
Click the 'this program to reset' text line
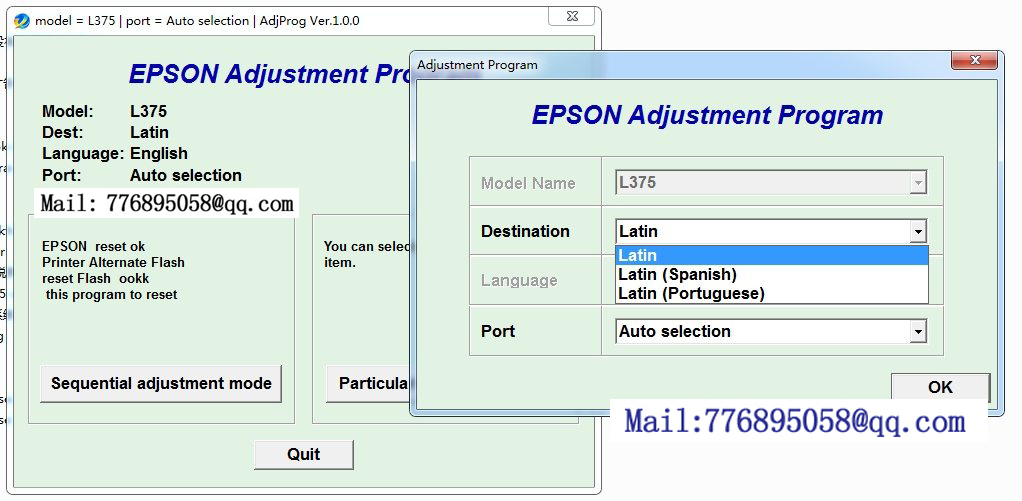click(111, 294)
